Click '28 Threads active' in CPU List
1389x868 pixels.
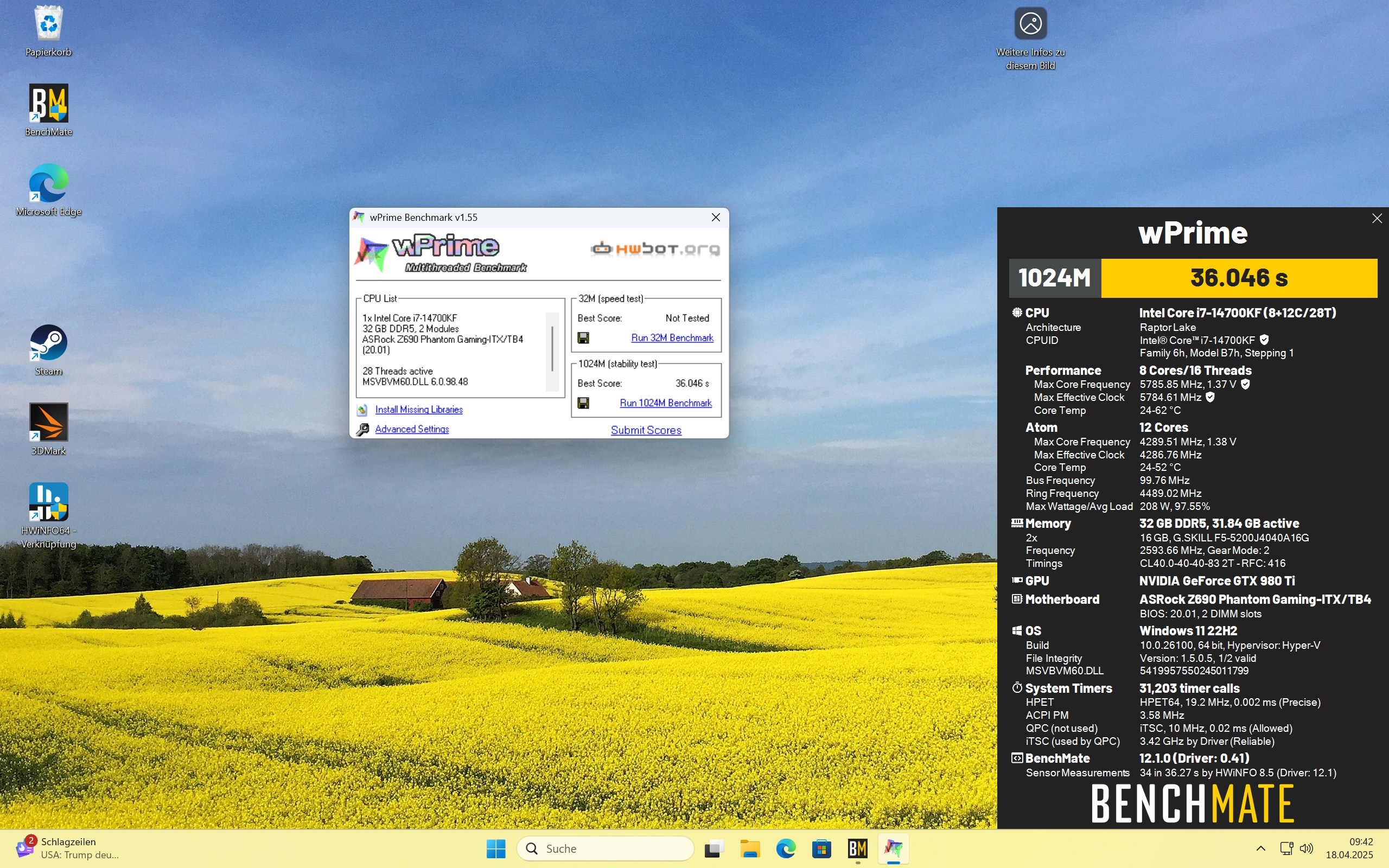pyautogui.click(x=398, y=371)
